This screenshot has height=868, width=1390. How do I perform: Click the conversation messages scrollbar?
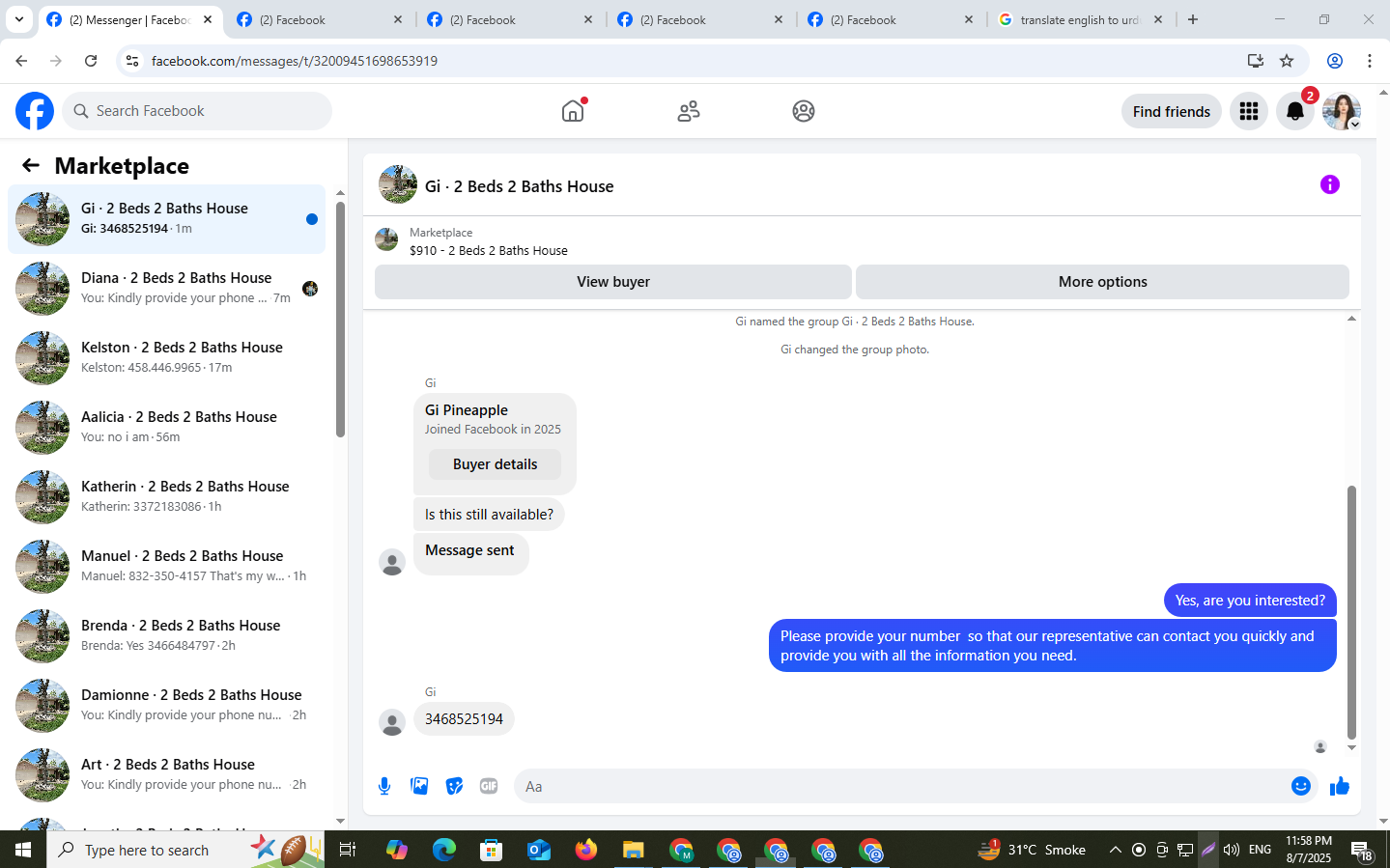[x=1351, y=612]
